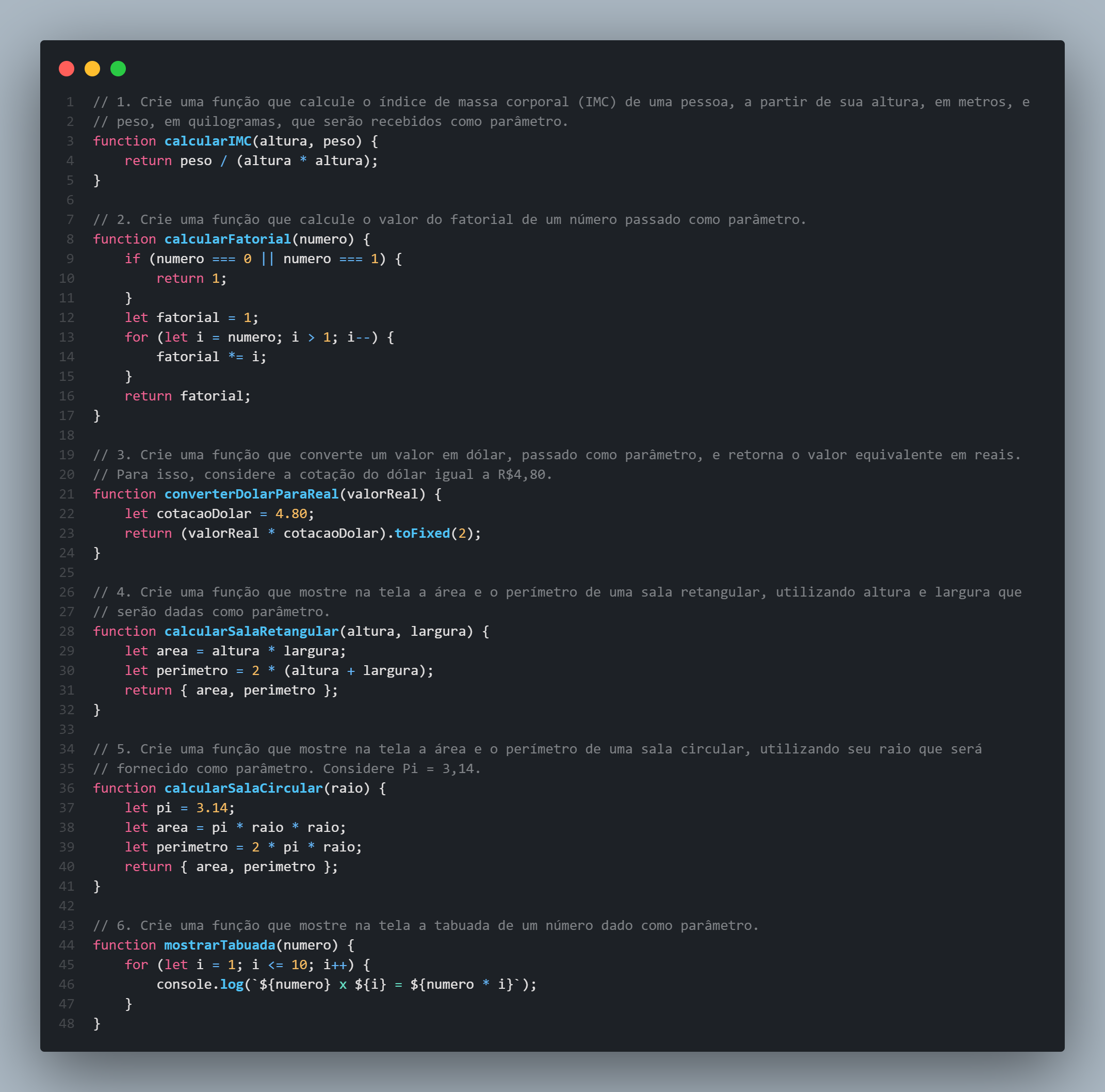Click the parameter valorReal on line 21
This screenshot has width=1105, height=1092.
(x=383, y=494)
